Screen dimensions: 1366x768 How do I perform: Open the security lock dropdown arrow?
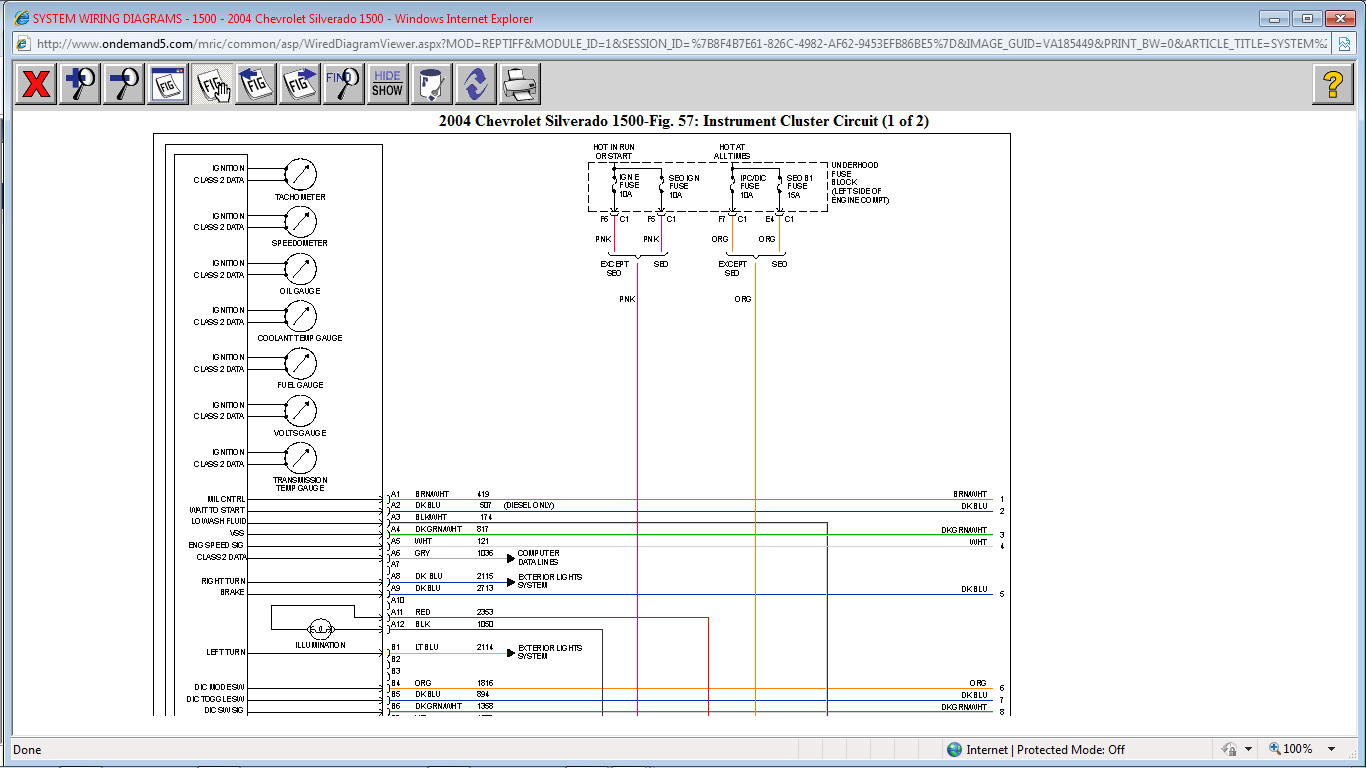point(1248,749)
